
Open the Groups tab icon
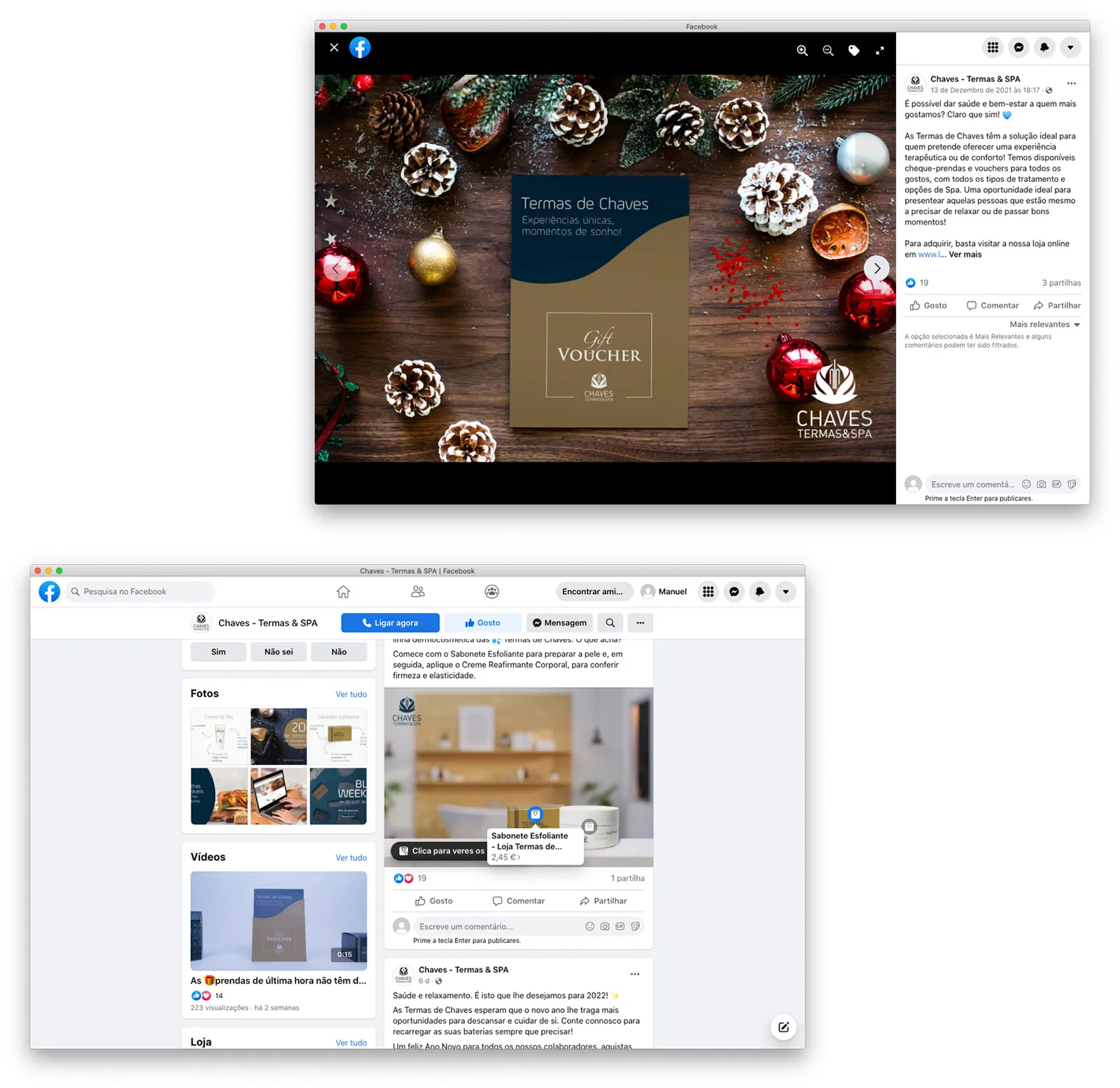(x=492, y=592)
